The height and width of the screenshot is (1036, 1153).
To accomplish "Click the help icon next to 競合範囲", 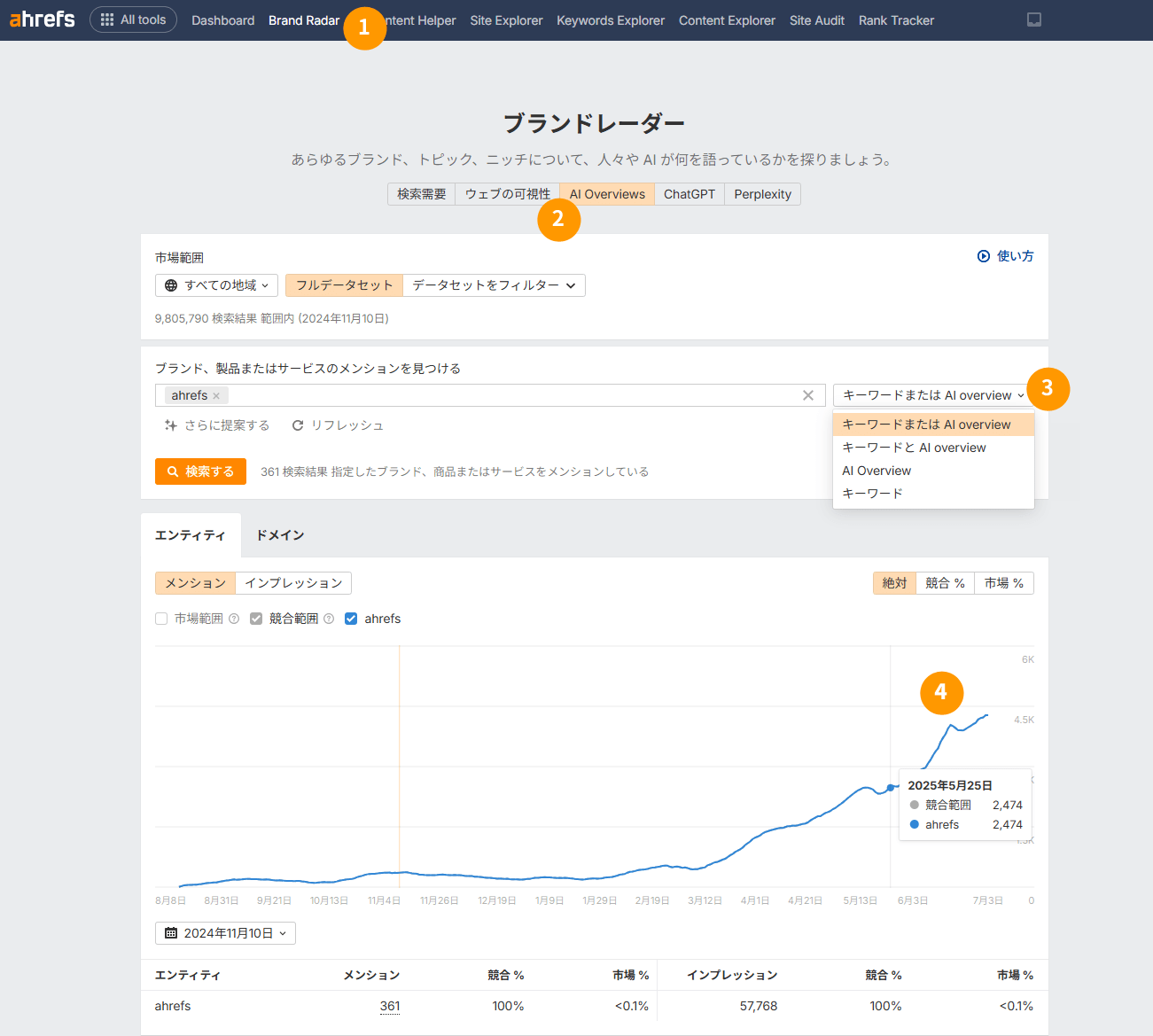I will pos(329,618).
